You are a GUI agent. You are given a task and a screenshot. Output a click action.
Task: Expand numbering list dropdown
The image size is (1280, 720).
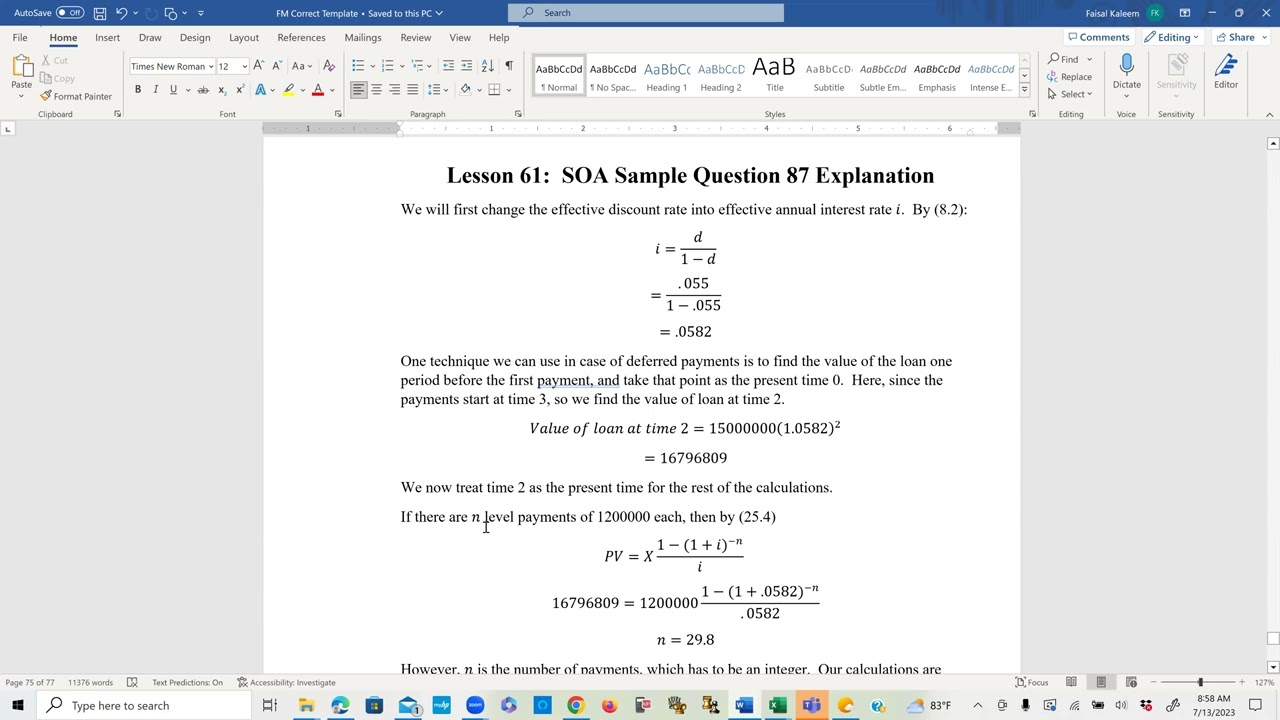coord(402,66)
